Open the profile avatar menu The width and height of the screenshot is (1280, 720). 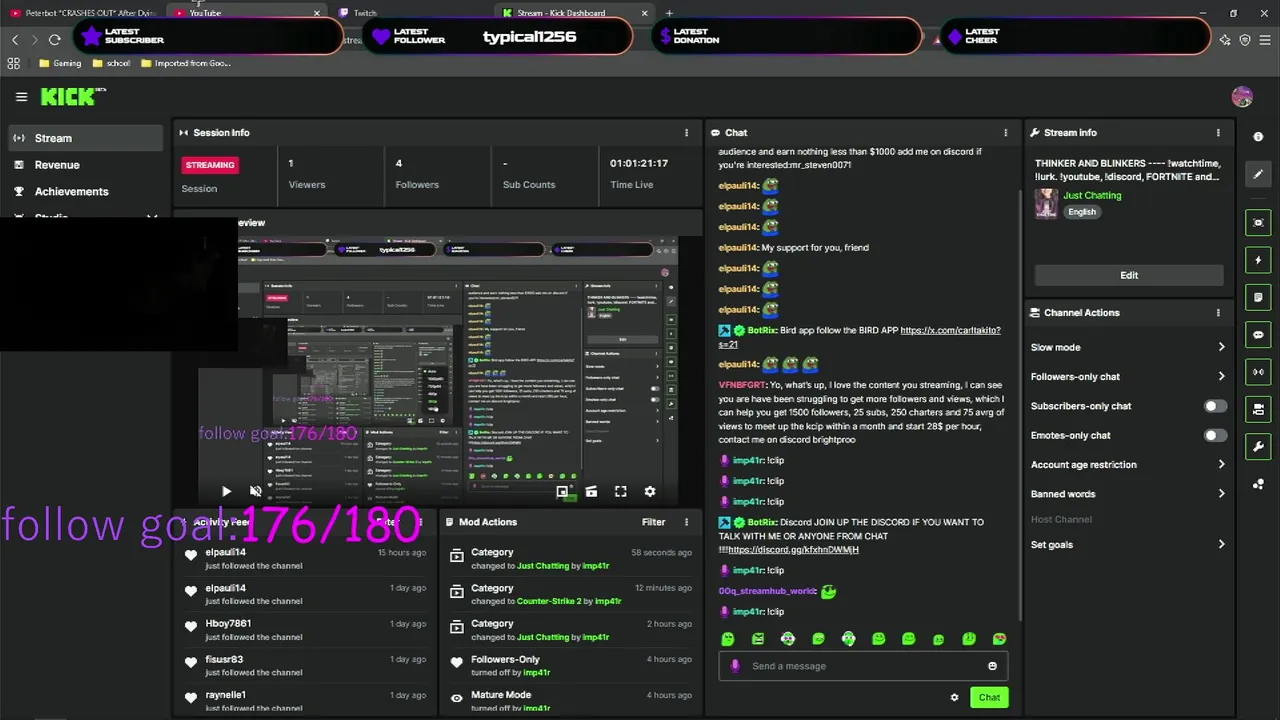(x=1242, y=97)
